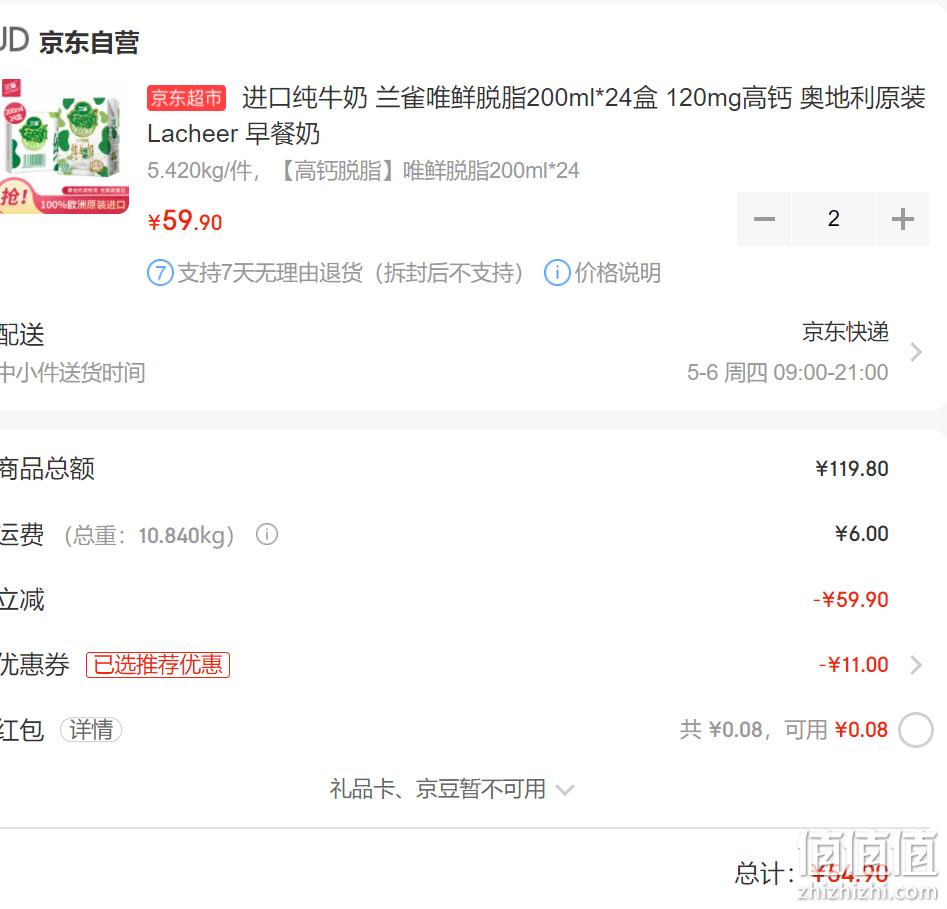Open 价格说明 price explanation link
Screen dimensions: 947x909
click(617, 273)
